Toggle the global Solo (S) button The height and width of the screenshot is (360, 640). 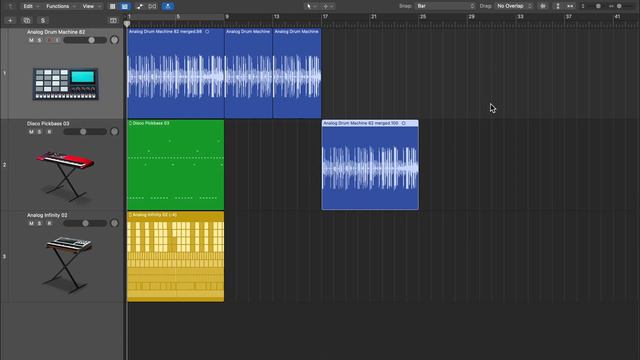pos(43,20)
